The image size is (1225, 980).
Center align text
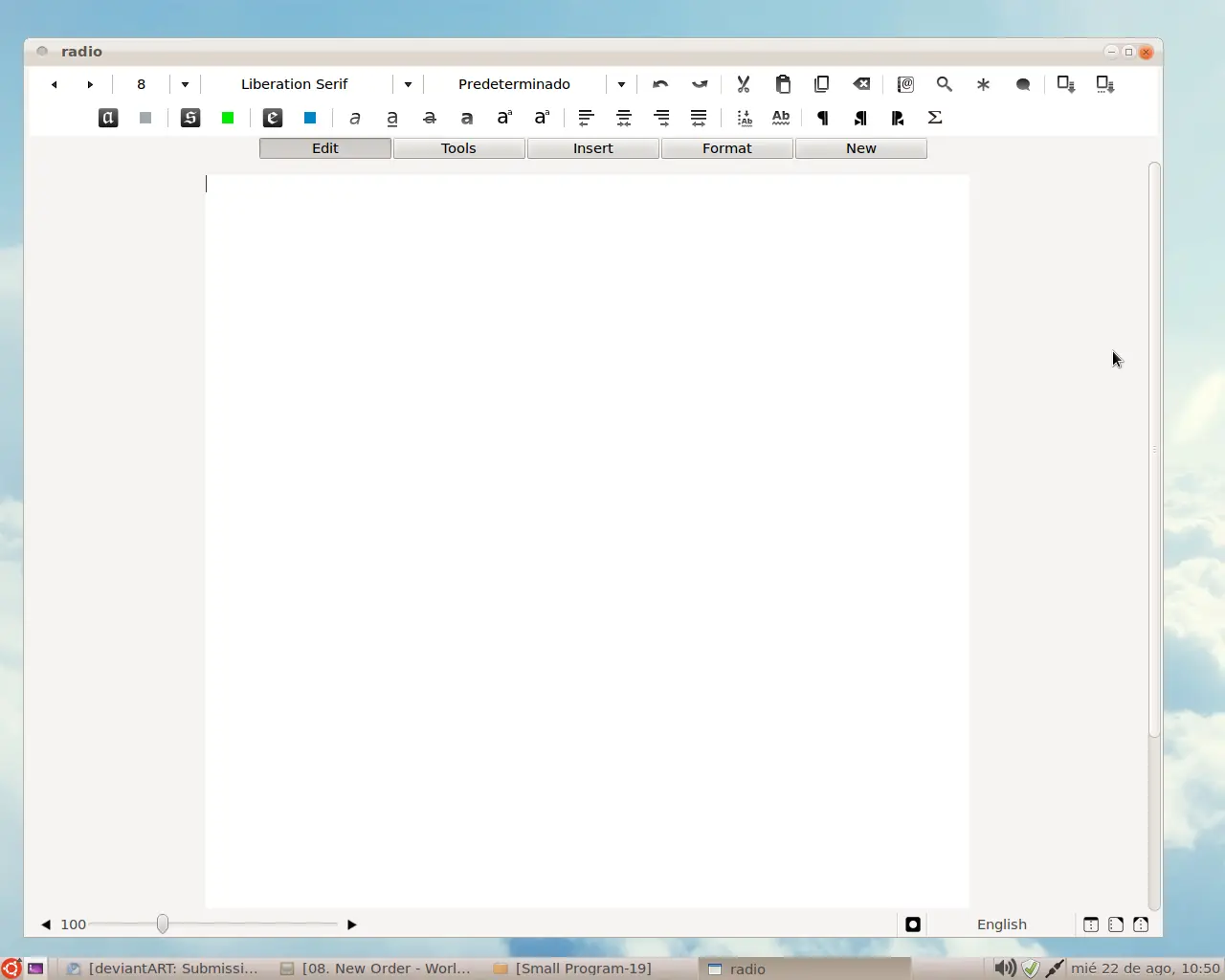[x=624, y=118]
